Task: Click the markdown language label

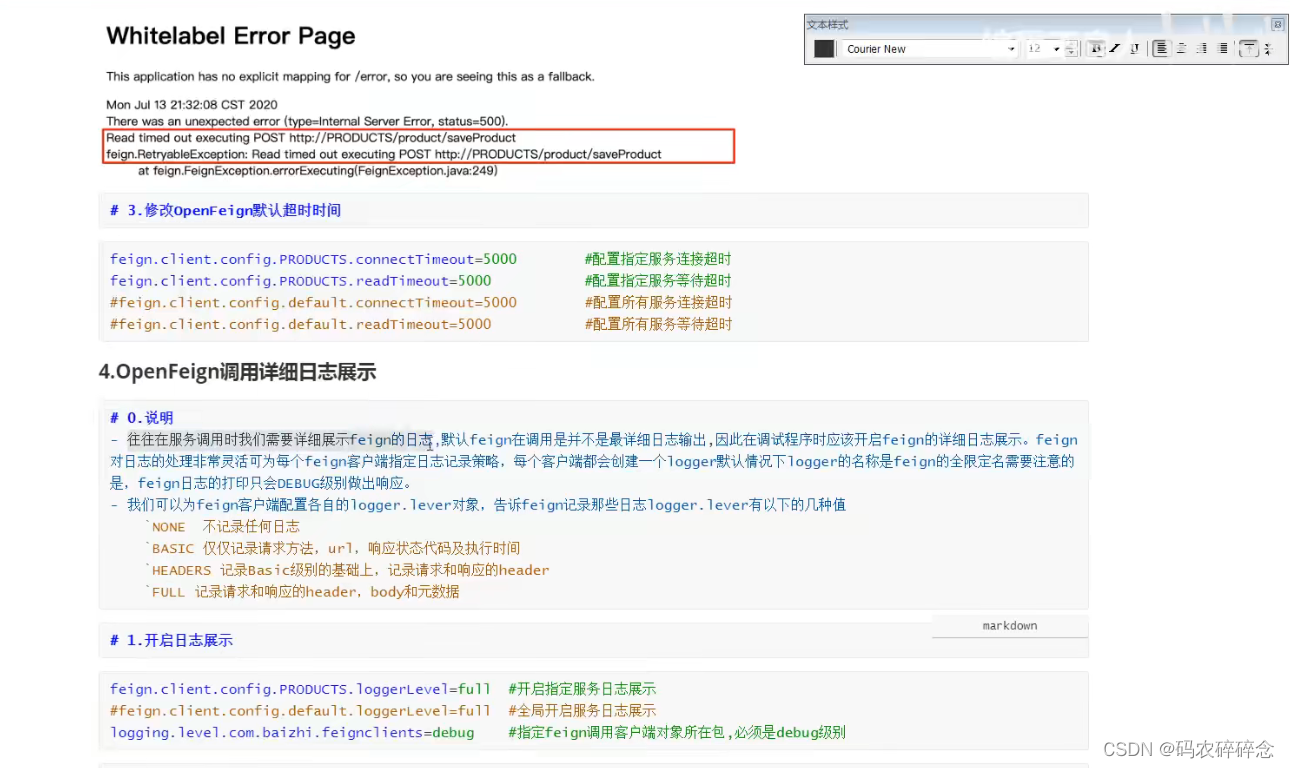Action: 1010,626
